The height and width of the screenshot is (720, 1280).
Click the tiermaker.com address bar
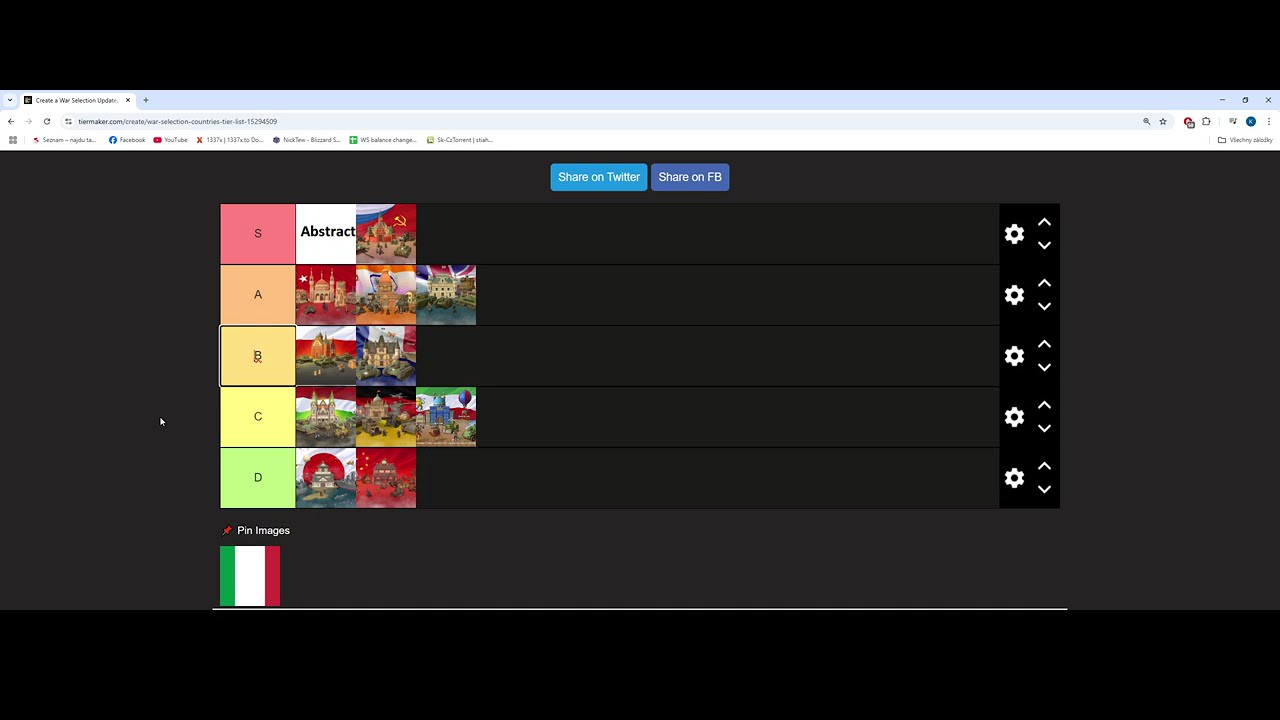pos(600,121)
